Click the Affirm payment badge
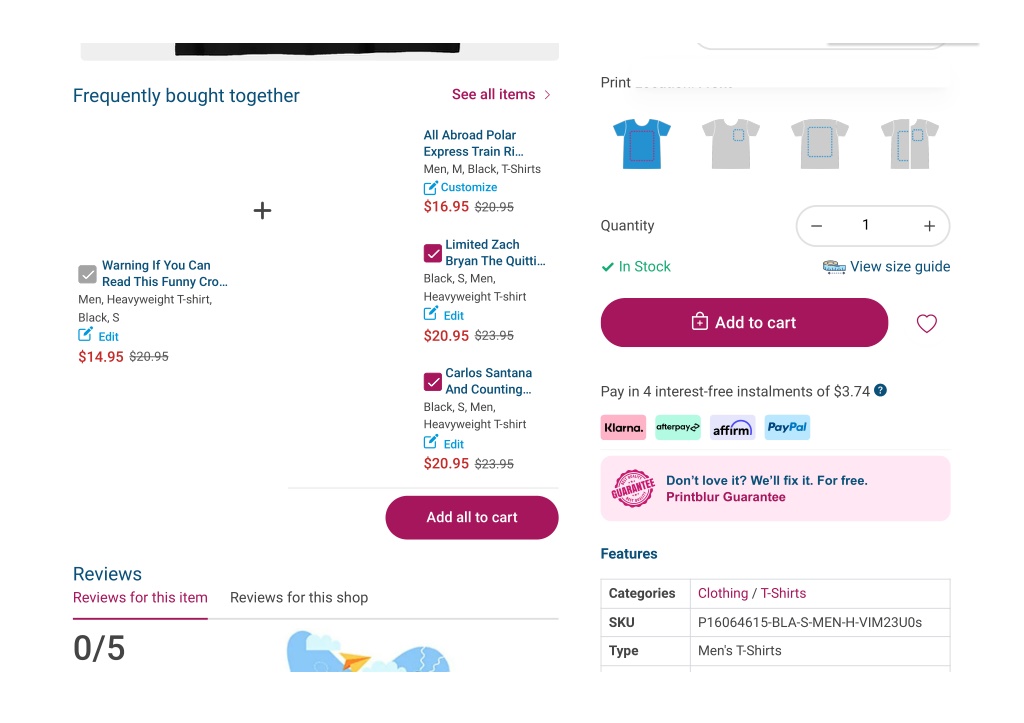 (x=732, y=427)
